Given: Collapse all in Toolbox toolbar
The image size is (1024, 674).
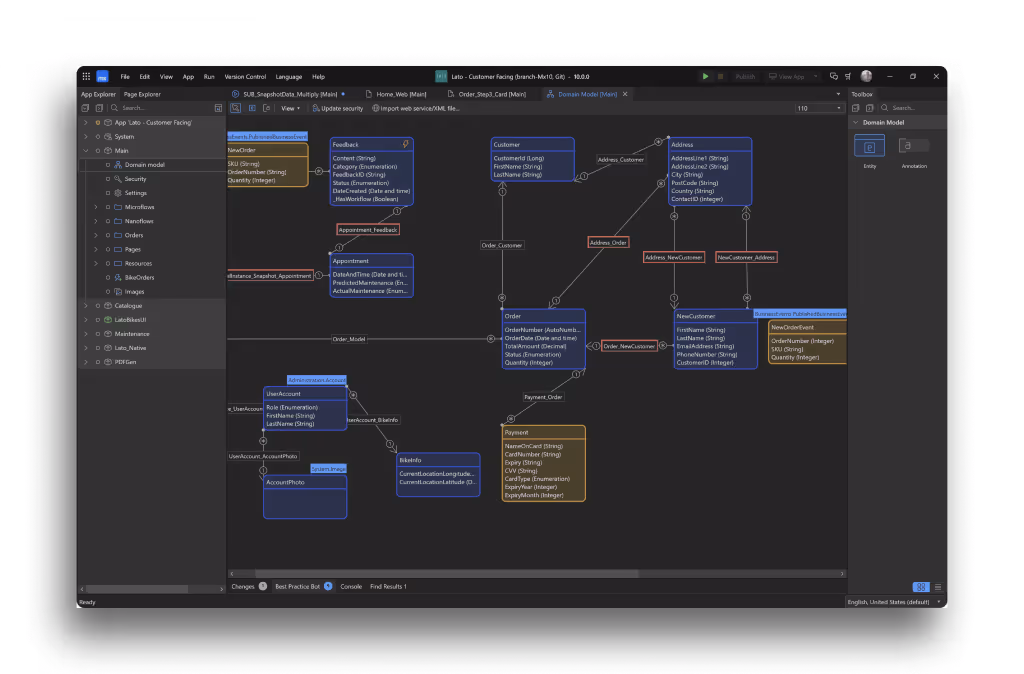Looking at the screenshot, I should click(x=856, y=108).
